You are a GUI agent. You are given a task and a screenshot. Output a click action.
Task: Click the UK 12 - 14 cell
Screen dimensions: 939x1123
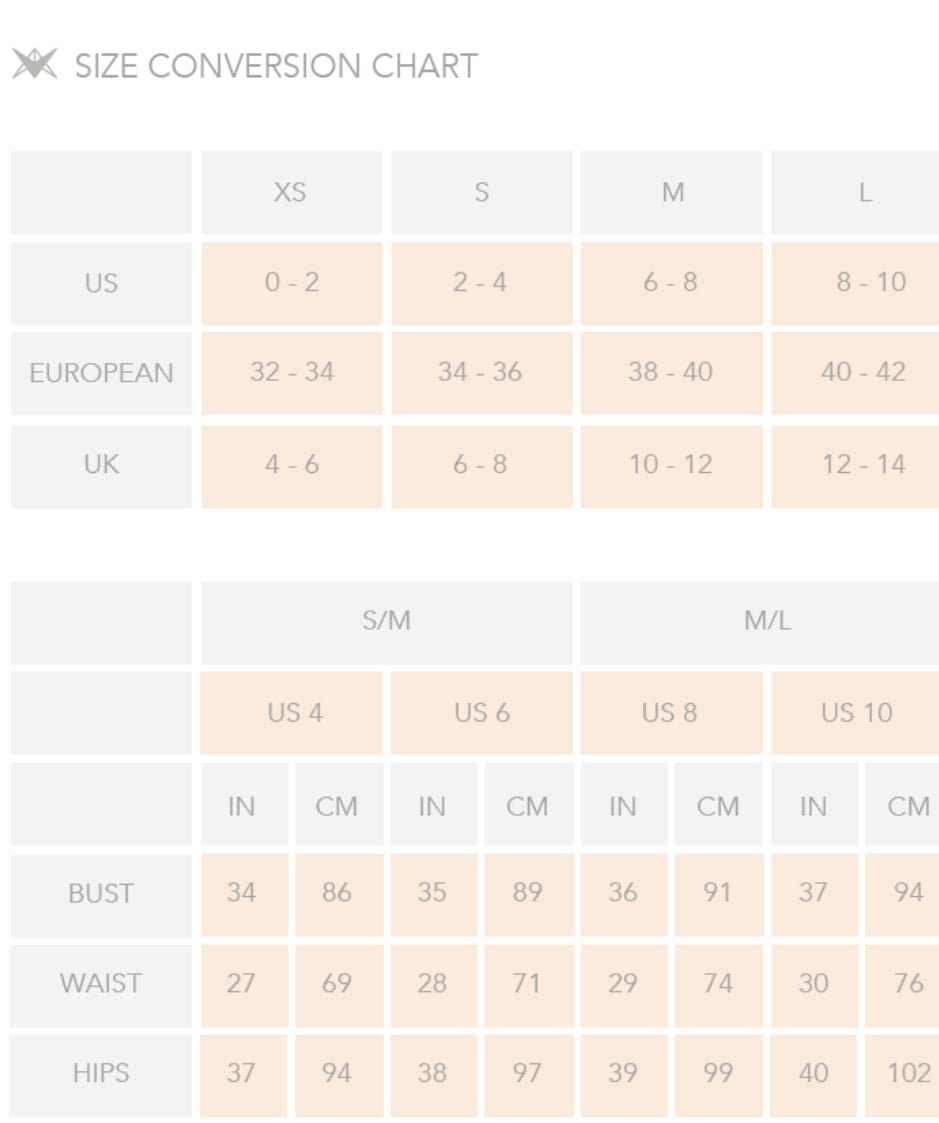[x=855, y=466]
